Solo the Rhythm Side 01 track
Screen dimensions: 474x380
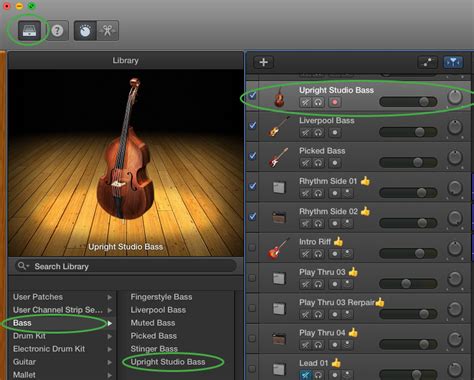[x=318, y=193]
